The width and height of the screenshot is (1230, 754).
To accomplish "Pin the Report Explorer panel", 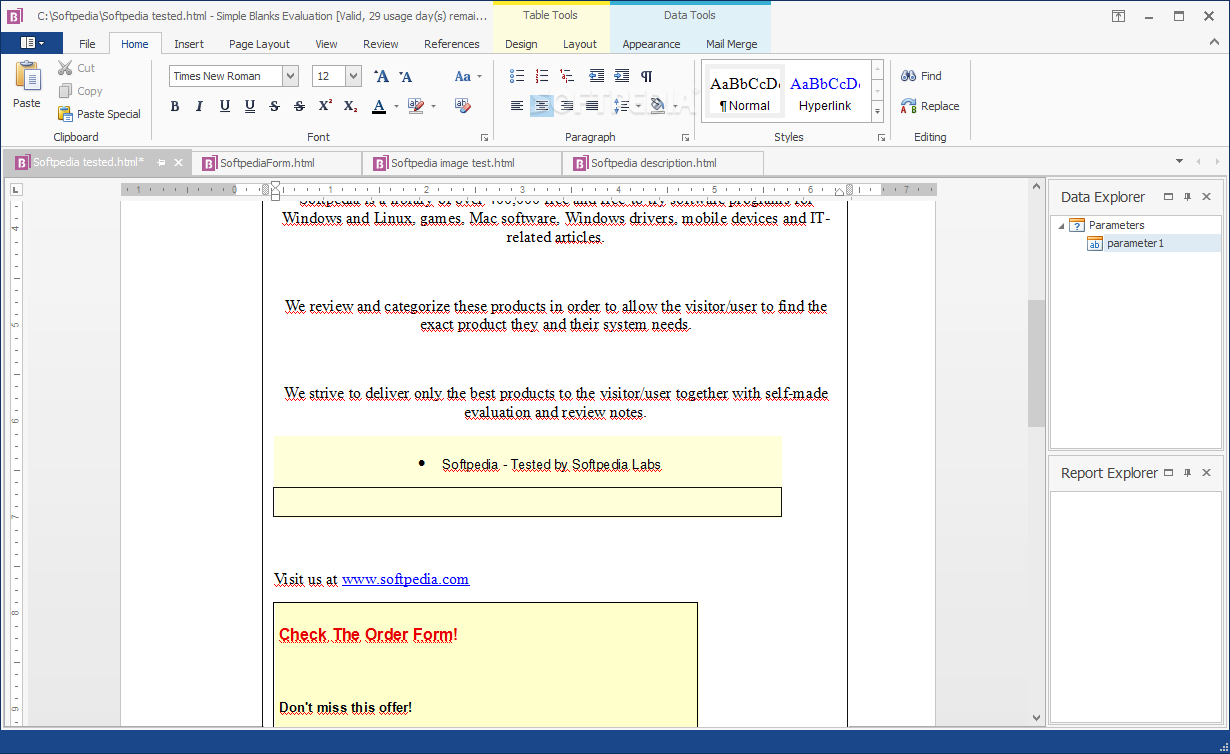I will 1187,473.
